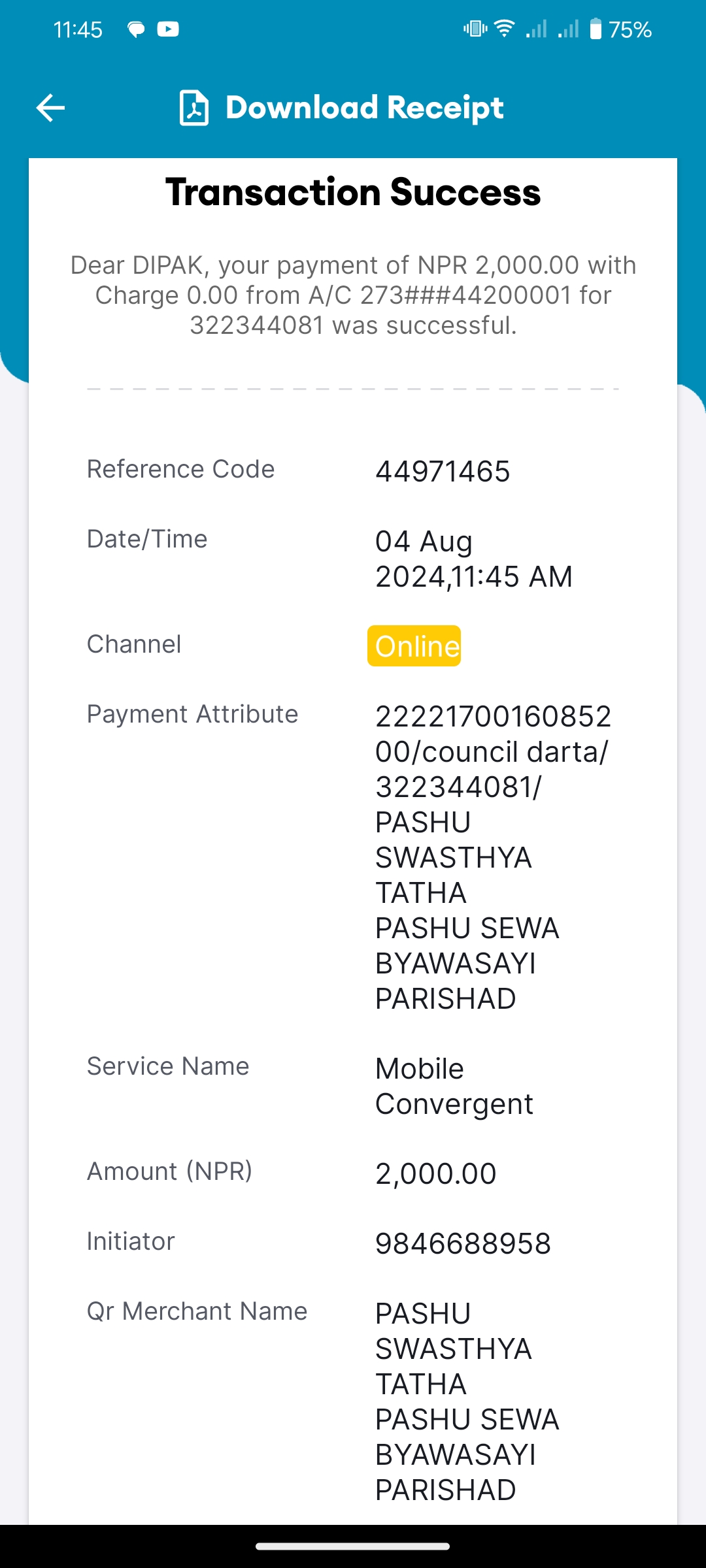Tap the Payment Attribute label
Viewport: 706px width, 1568px height.
(x=192, y=714)
